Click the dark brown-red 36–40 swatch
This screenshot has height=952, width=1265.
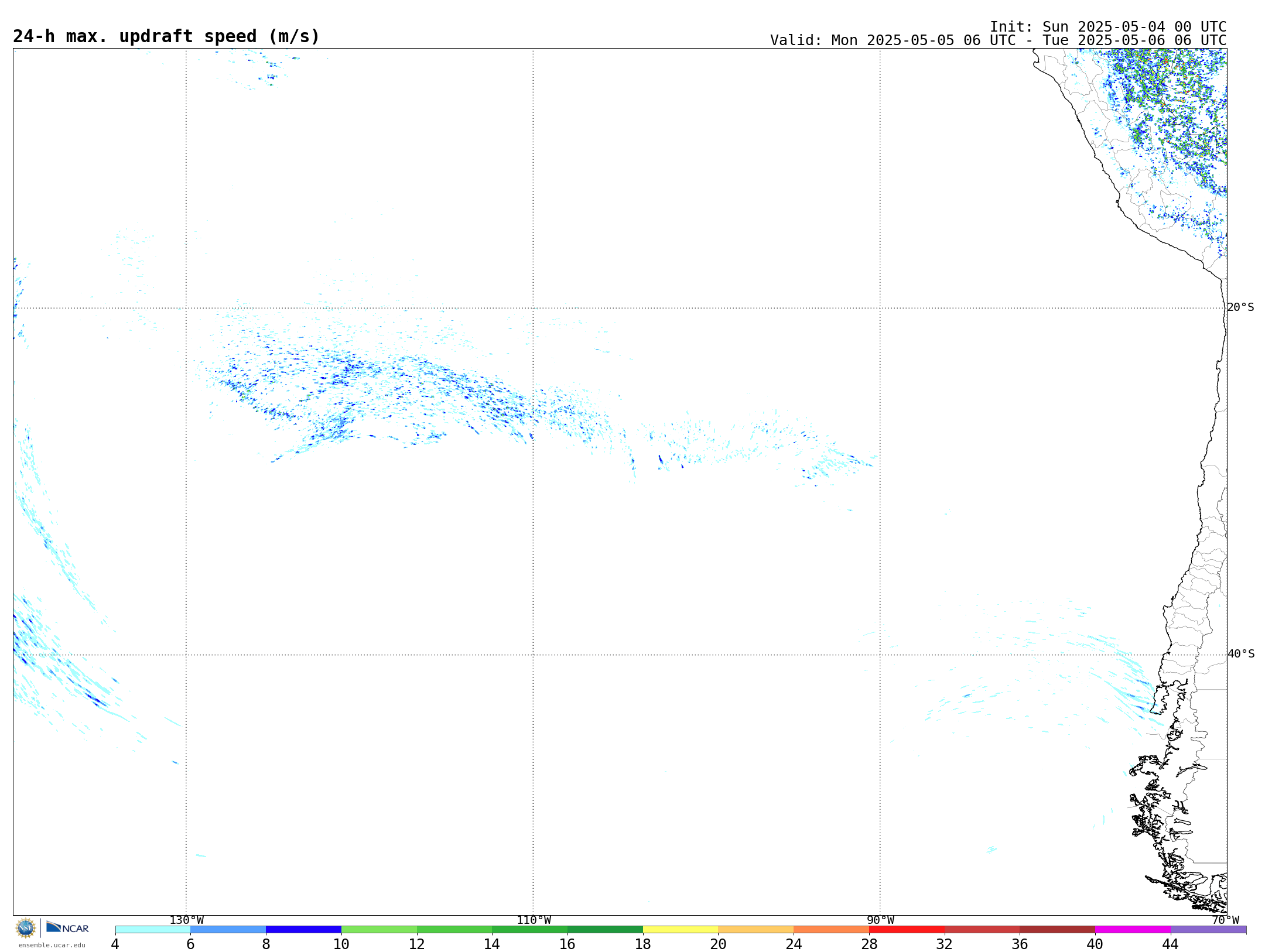pyautogui.click(x=1058, y=930)
